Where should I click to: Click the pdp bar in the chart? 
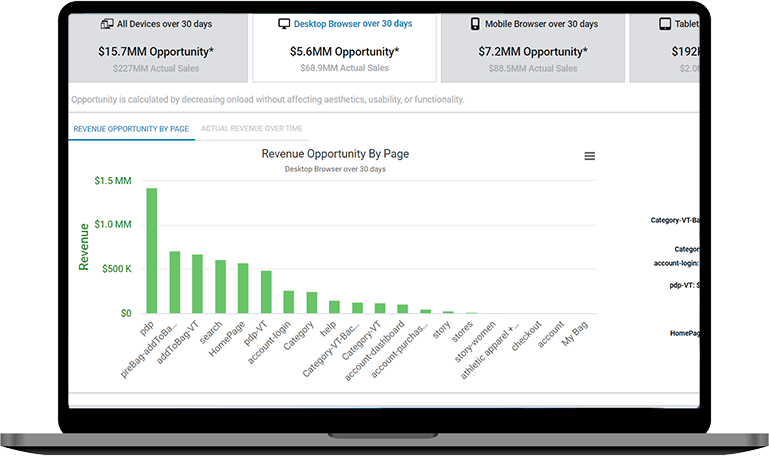(152, 251)
